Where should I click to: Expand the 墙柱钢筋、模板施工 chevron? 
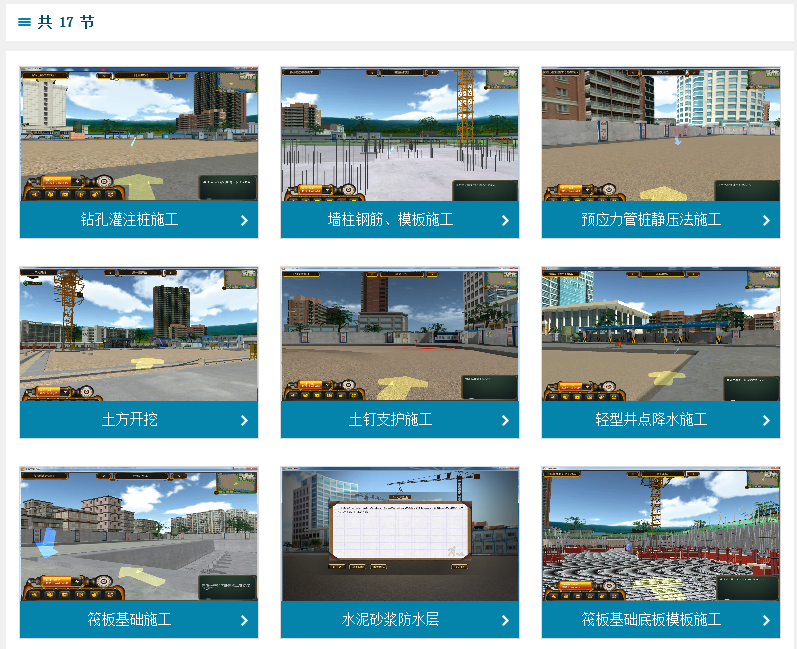click(505, 220)
